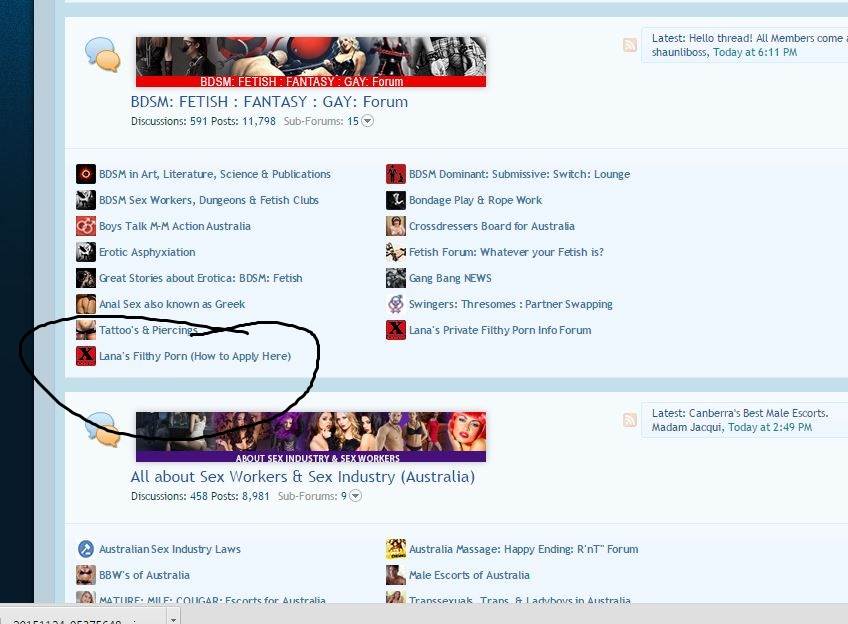Open All about Sex Workers & Sex Industry forum

pyautogui.click(x=302, y=476)
